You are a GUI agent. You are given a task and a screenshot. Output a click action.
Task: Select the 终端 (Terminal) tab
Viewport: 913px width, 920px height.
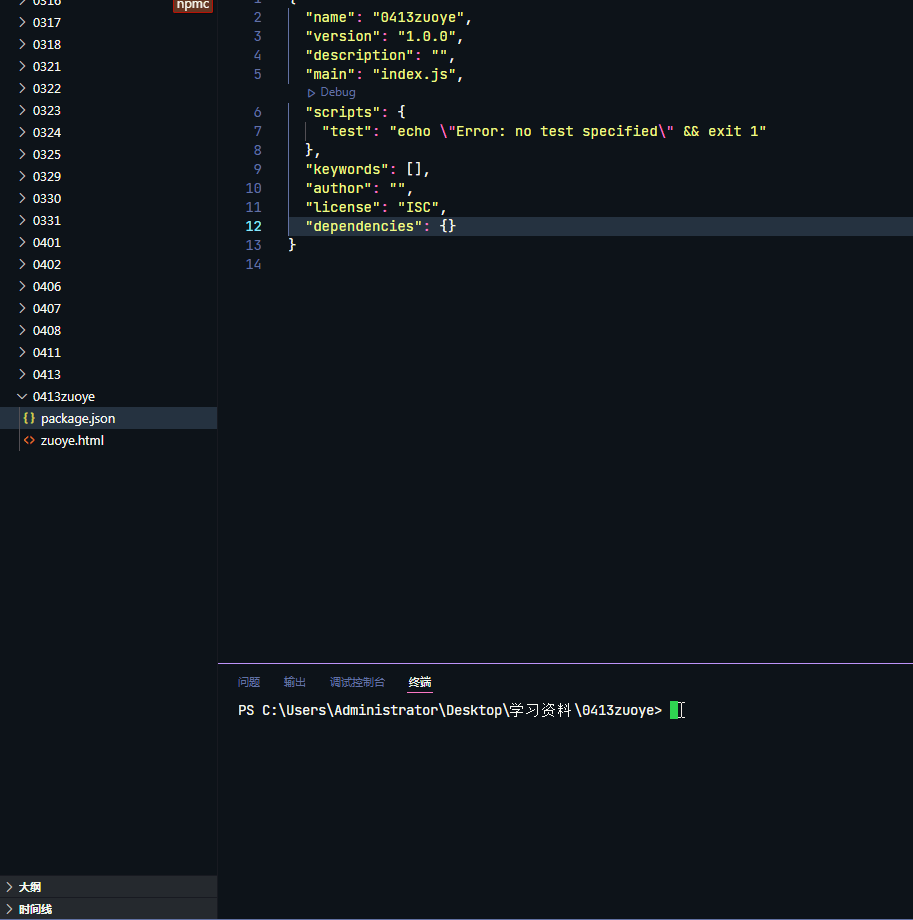pos(419,682)
